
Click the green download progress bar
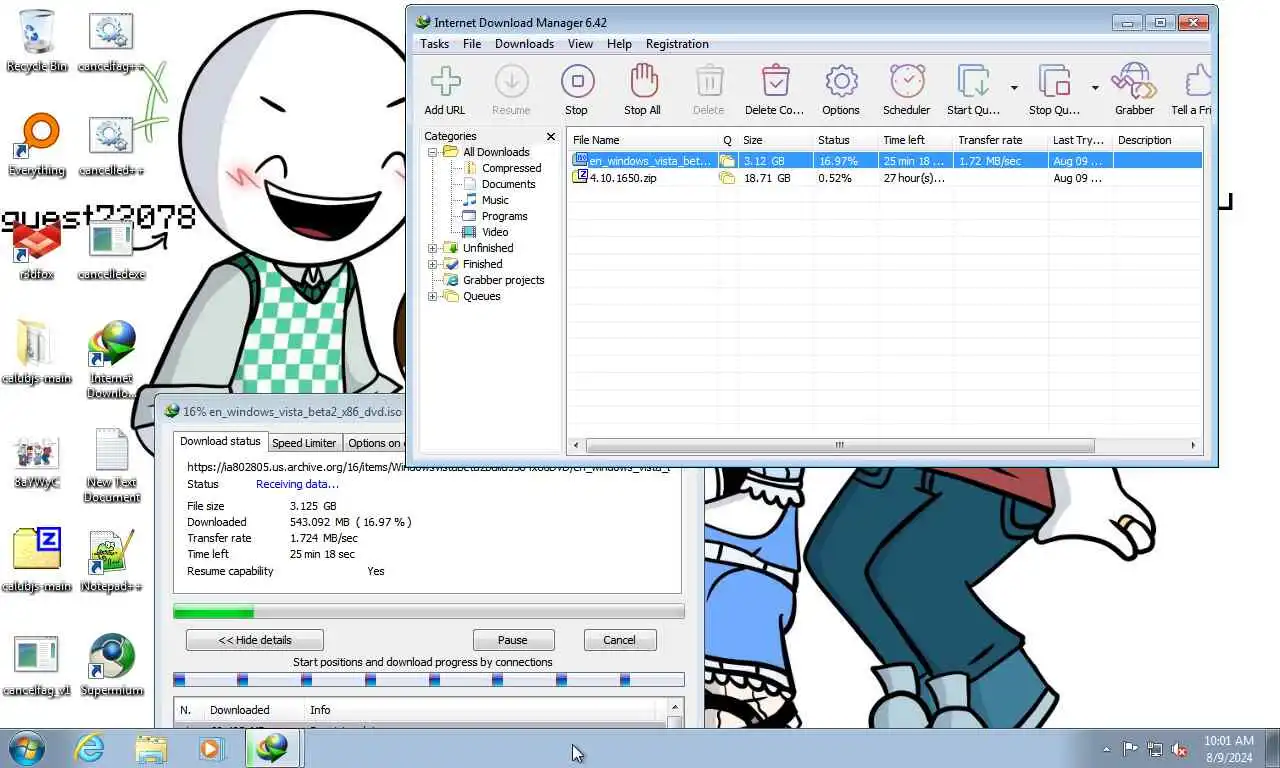(x=429, y=611)
